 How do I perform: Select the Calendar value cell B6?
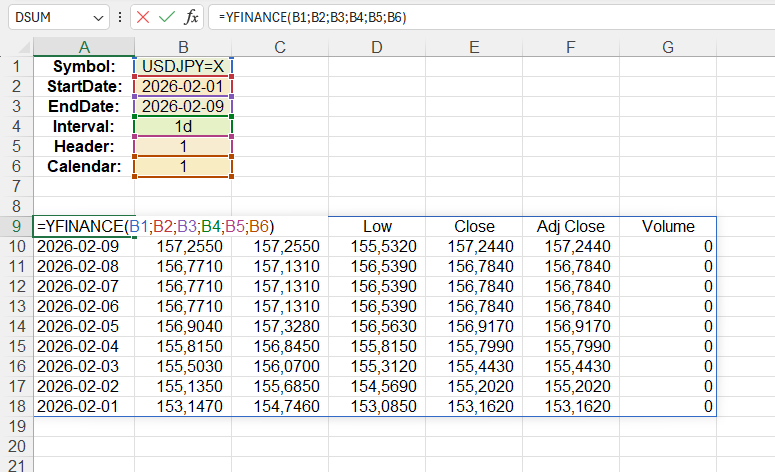coord(183,167)
